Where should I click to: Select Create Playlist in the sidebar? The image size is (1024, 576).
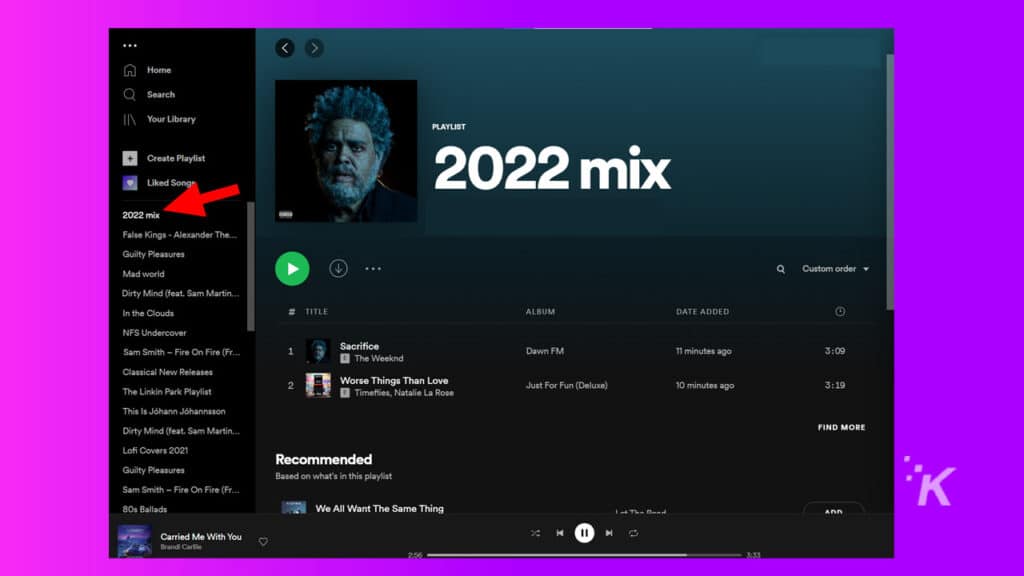point(176,158)
